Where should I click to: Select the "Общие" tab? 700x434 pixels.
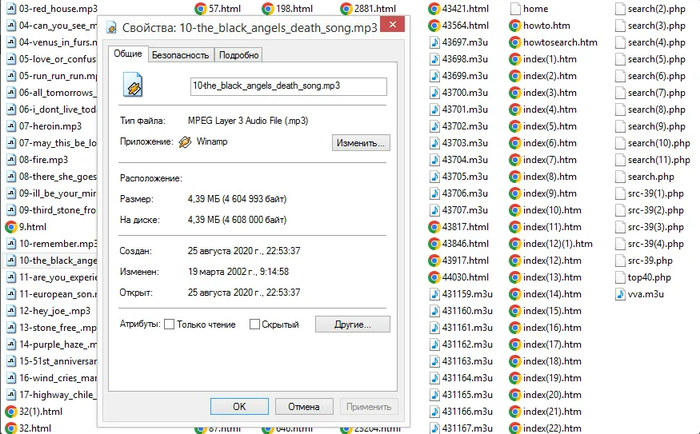pyautogui.click(x=126, y=54)
